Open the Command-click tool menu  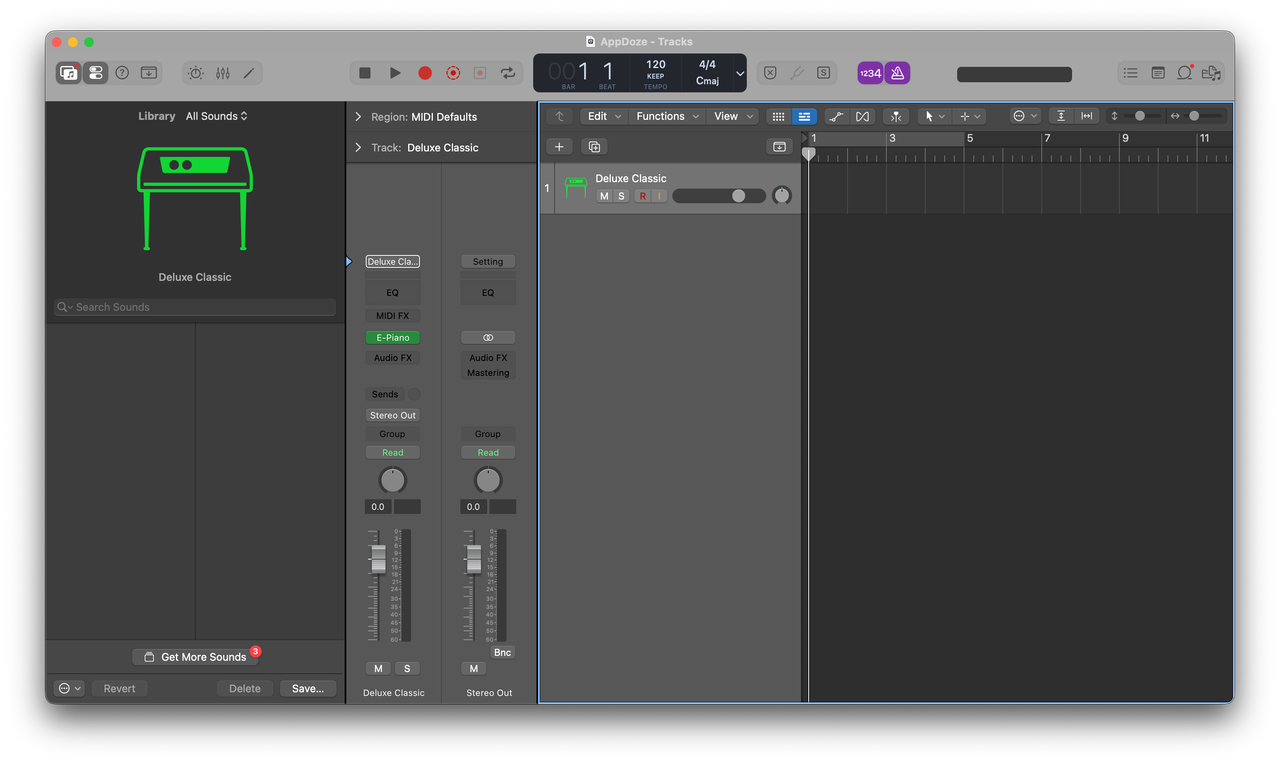[x=968, y=116]
